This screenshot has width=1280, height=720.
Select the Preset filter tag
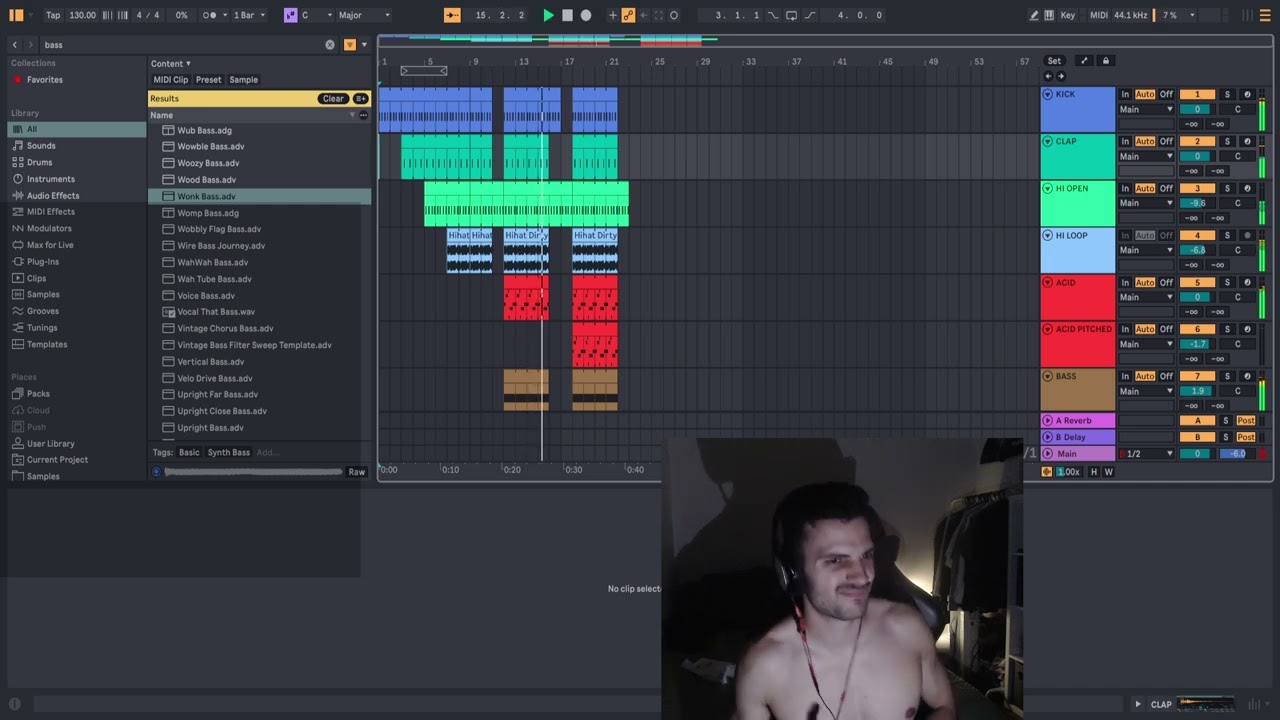pyautogui.click(x=208, y=80)
